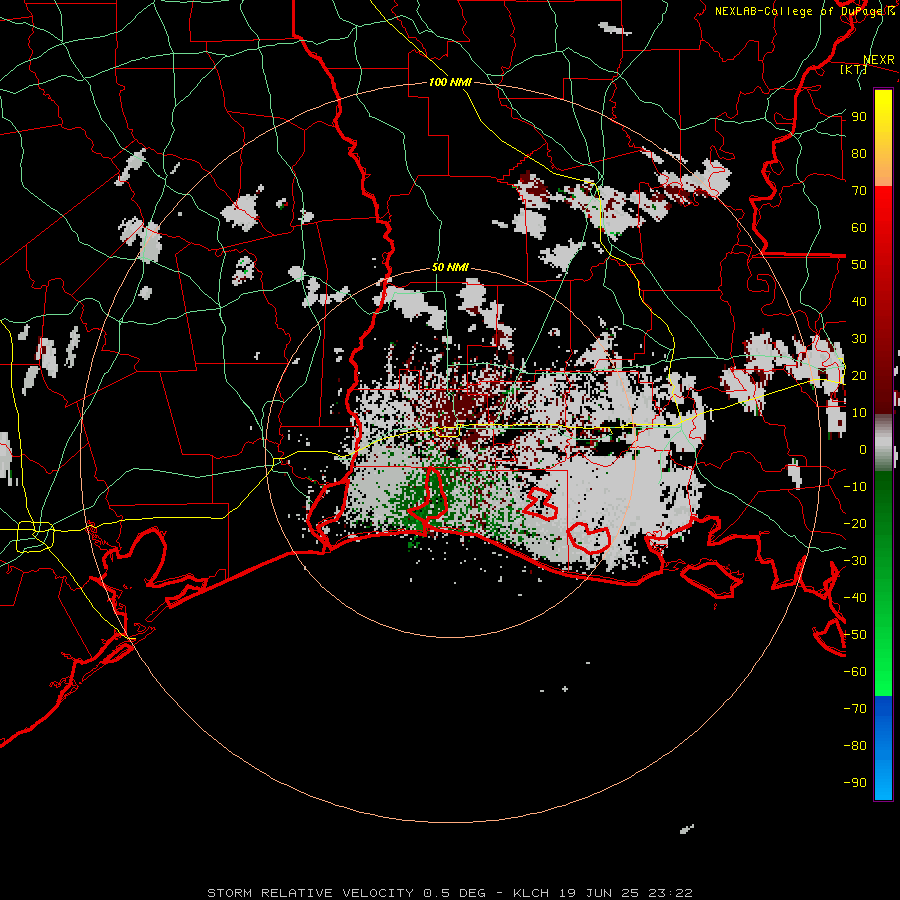The image size is (900, 900).
Task: Select the -70 value on the velocity scale
Action: tap(855, 709)
